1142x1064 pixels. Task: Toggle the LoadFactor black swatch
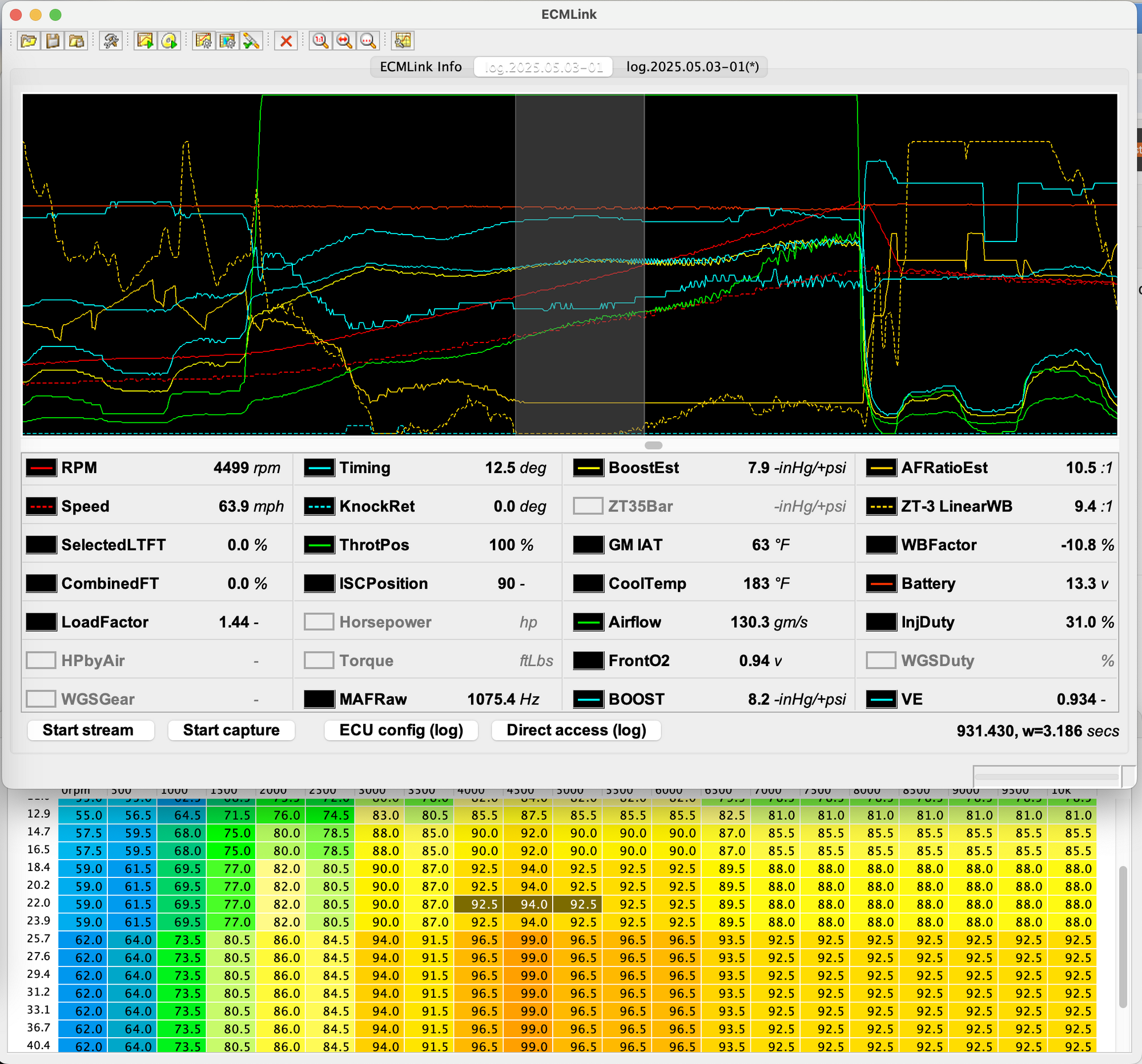coord(41,622)
